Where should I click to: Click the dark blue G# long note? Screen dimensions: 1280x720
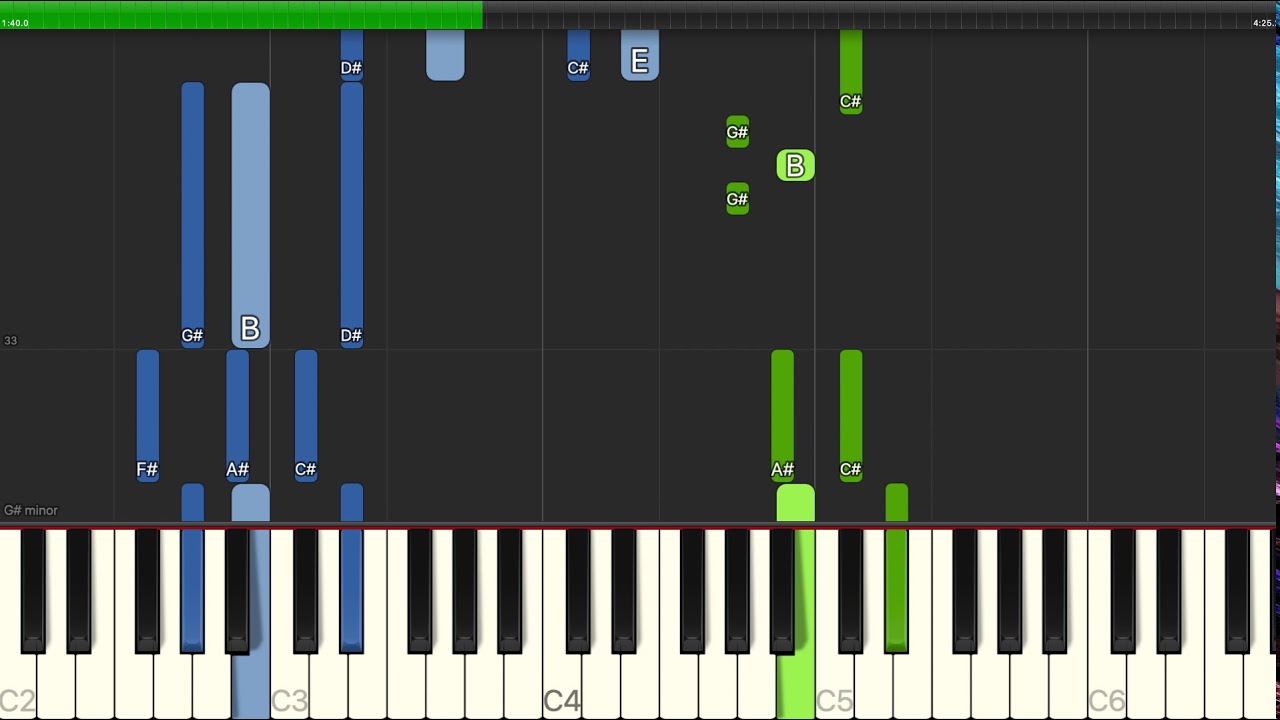coord(193,215)
